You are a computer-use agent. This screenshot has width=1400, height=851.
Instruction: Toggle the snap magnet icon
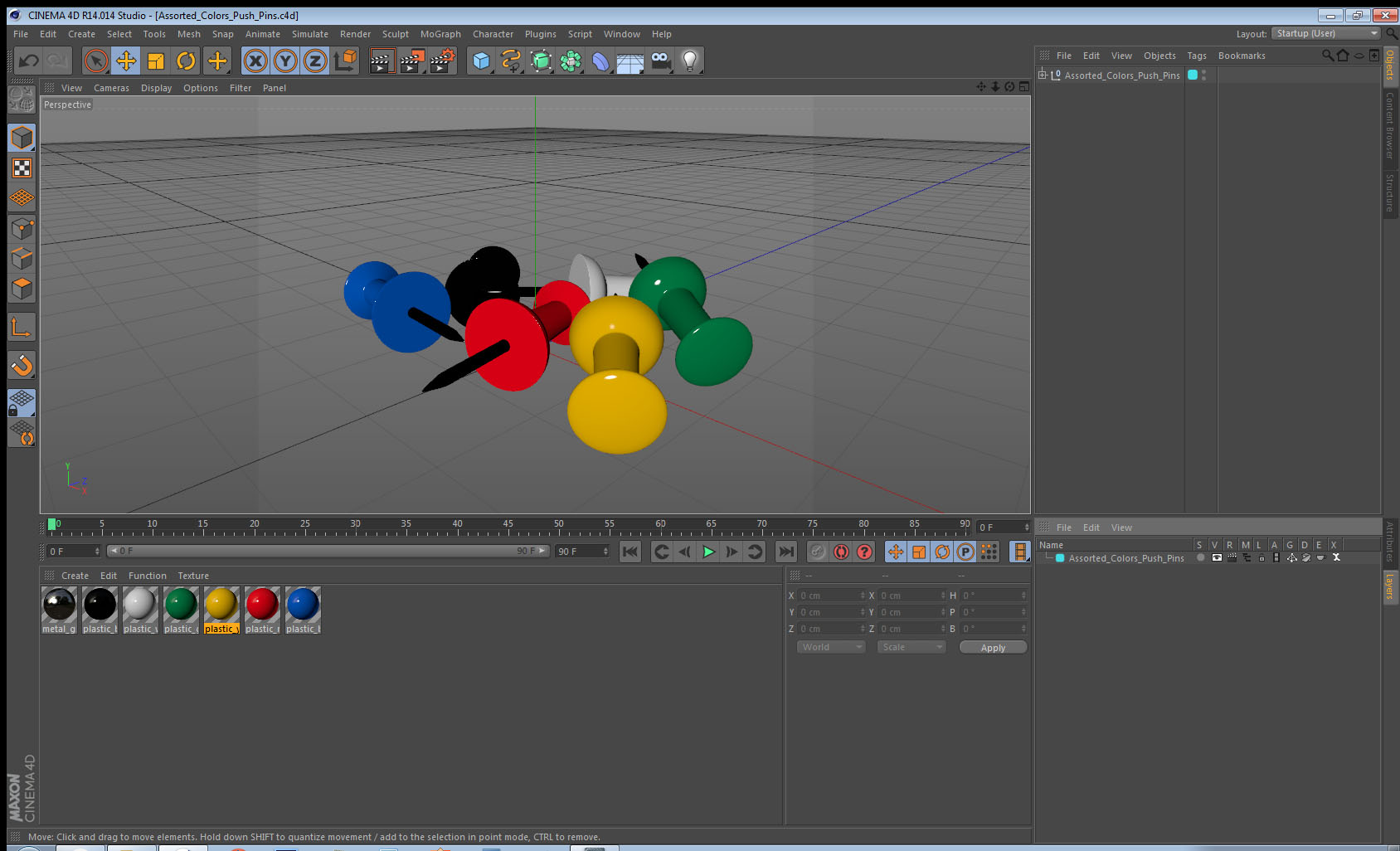pos(22,365)
